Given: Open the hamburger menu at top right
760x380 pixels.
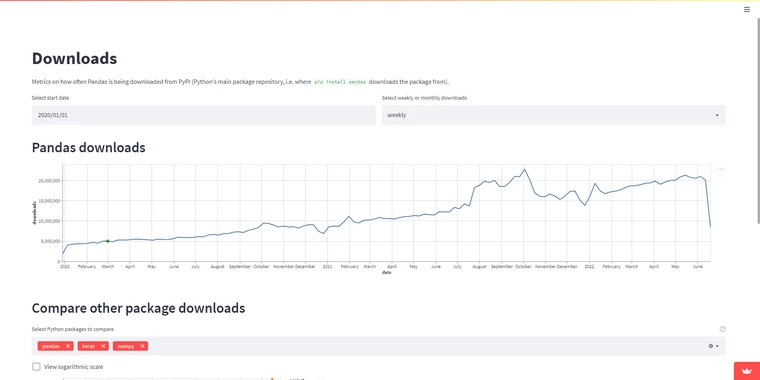Looking at the screenshot, I should tap(746, 10).
